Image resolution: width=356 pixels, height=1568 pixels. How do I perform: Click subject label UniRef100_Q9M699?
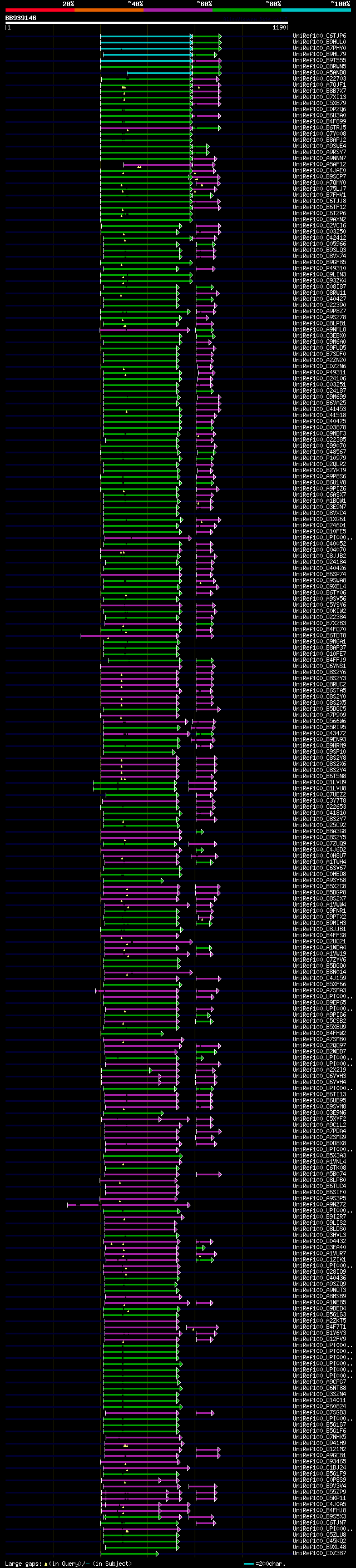[x=319, y=397]
